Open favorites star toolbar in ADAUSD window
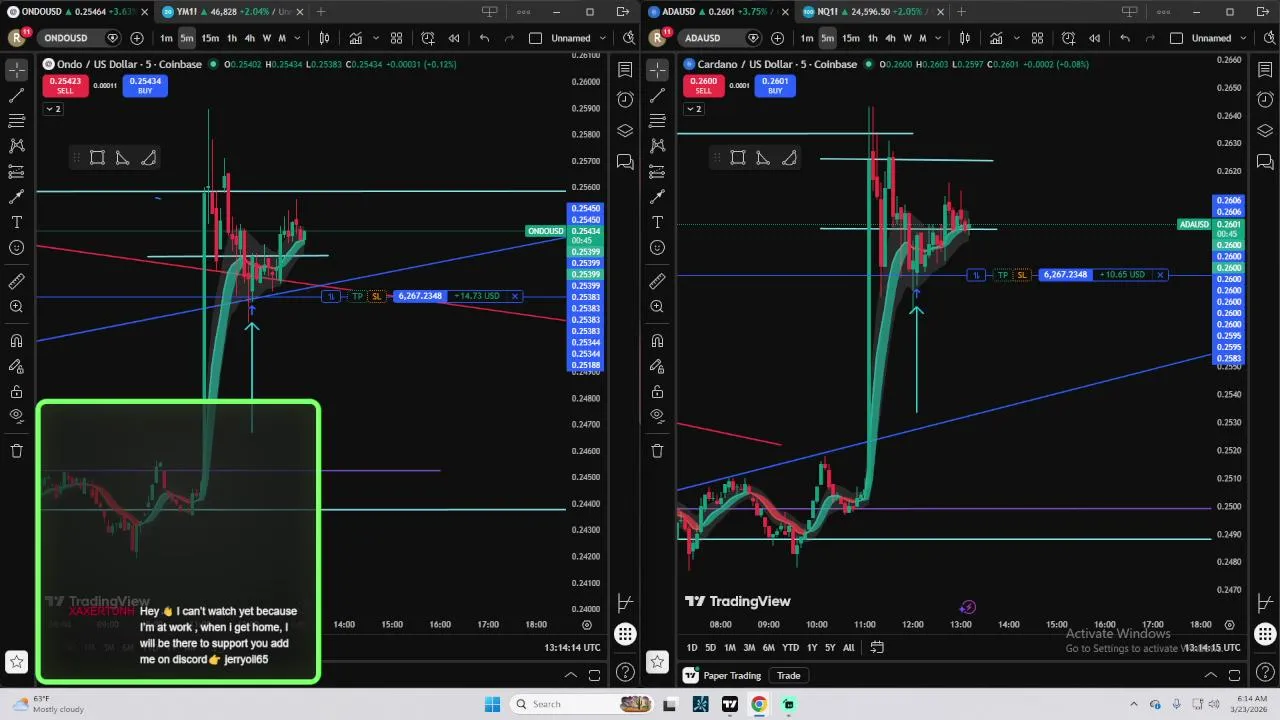Viewport: 1280px width, 720px height. coord(657,661)
